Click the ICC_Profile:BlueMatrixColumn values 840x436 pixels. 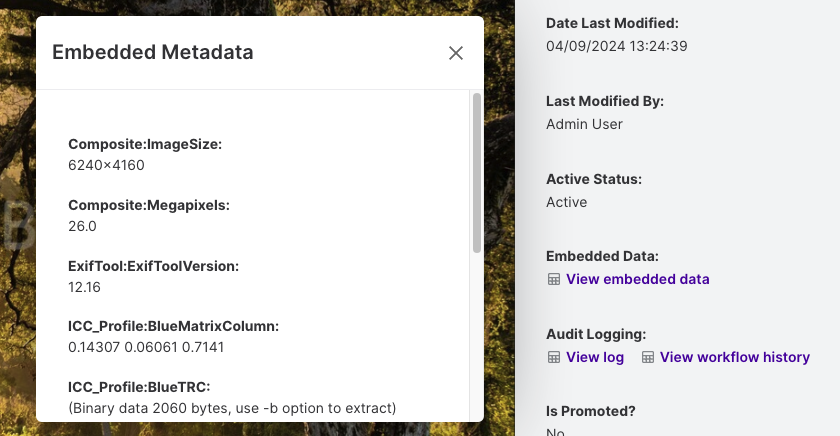[x=146, y=347]
